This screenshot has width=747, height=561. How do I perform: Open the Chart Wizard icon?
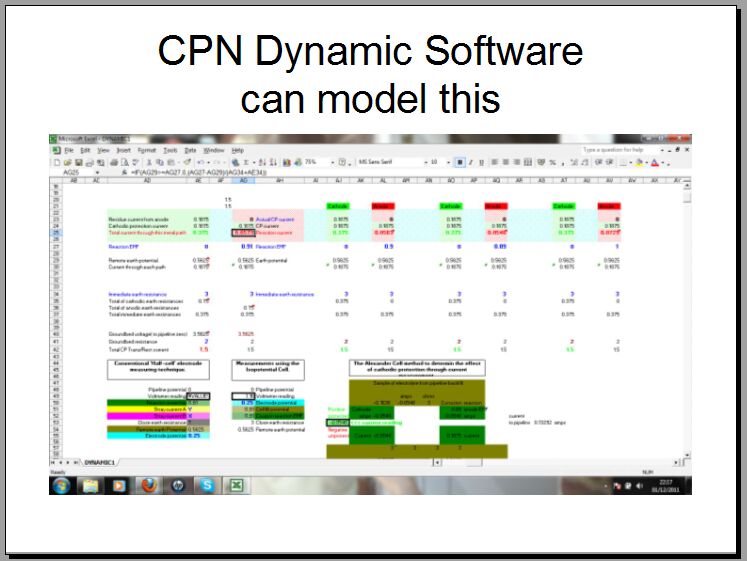(x=287, y=162)
